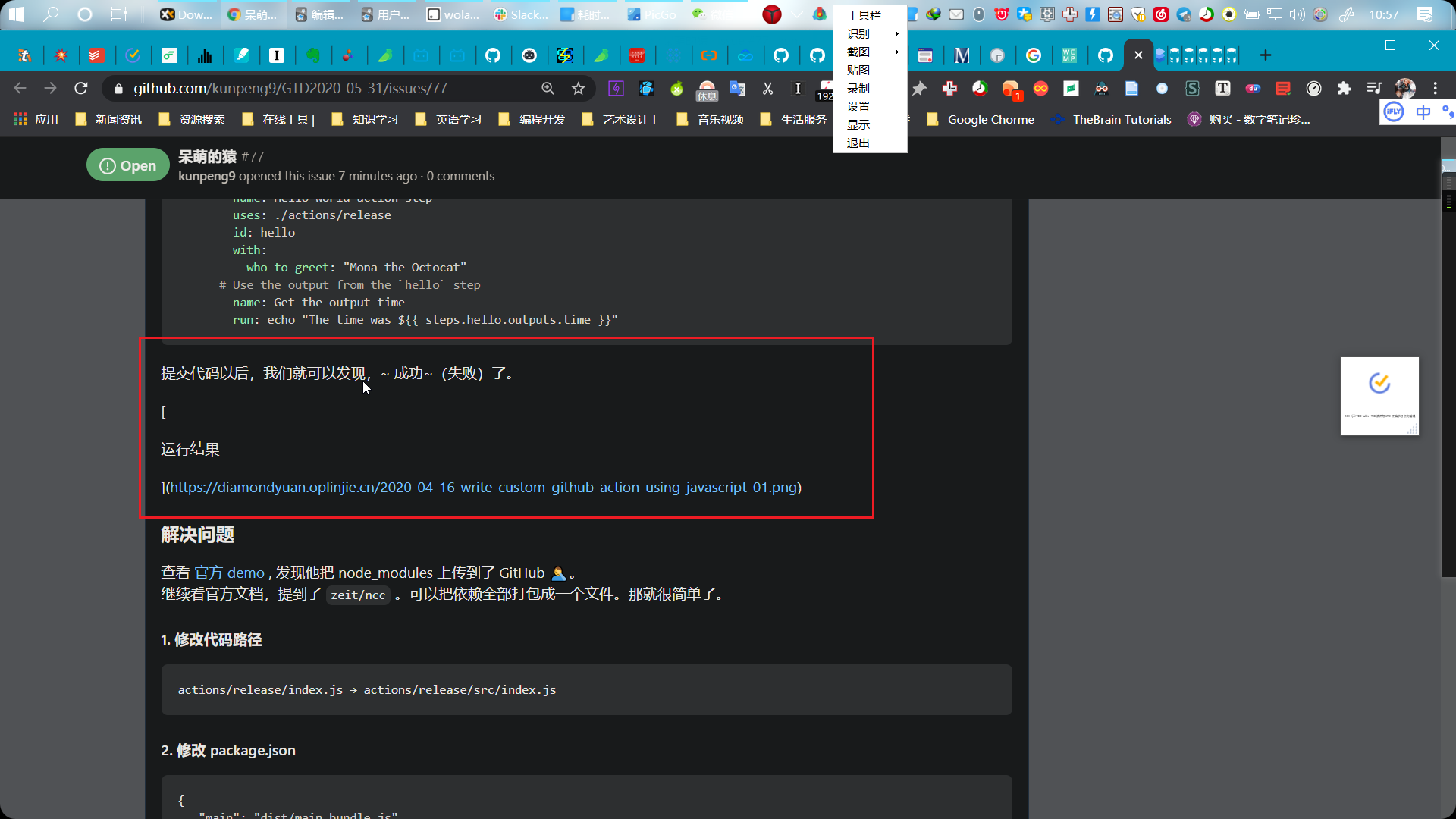This screenshot has height=819, width=1456.
Task: Click the browser back arrow
Action: pyautogui.click(x=20, y=89)
